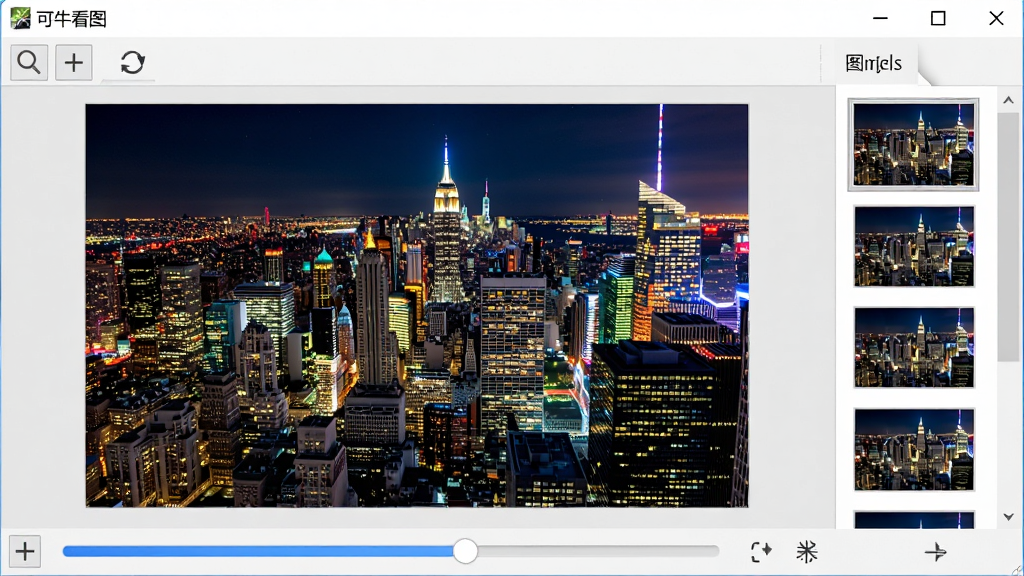Click the bracket-with-sparkle icon right of the slider
Image resolution: width=1024 pixels, height=576 pixels.
[761, 552]
